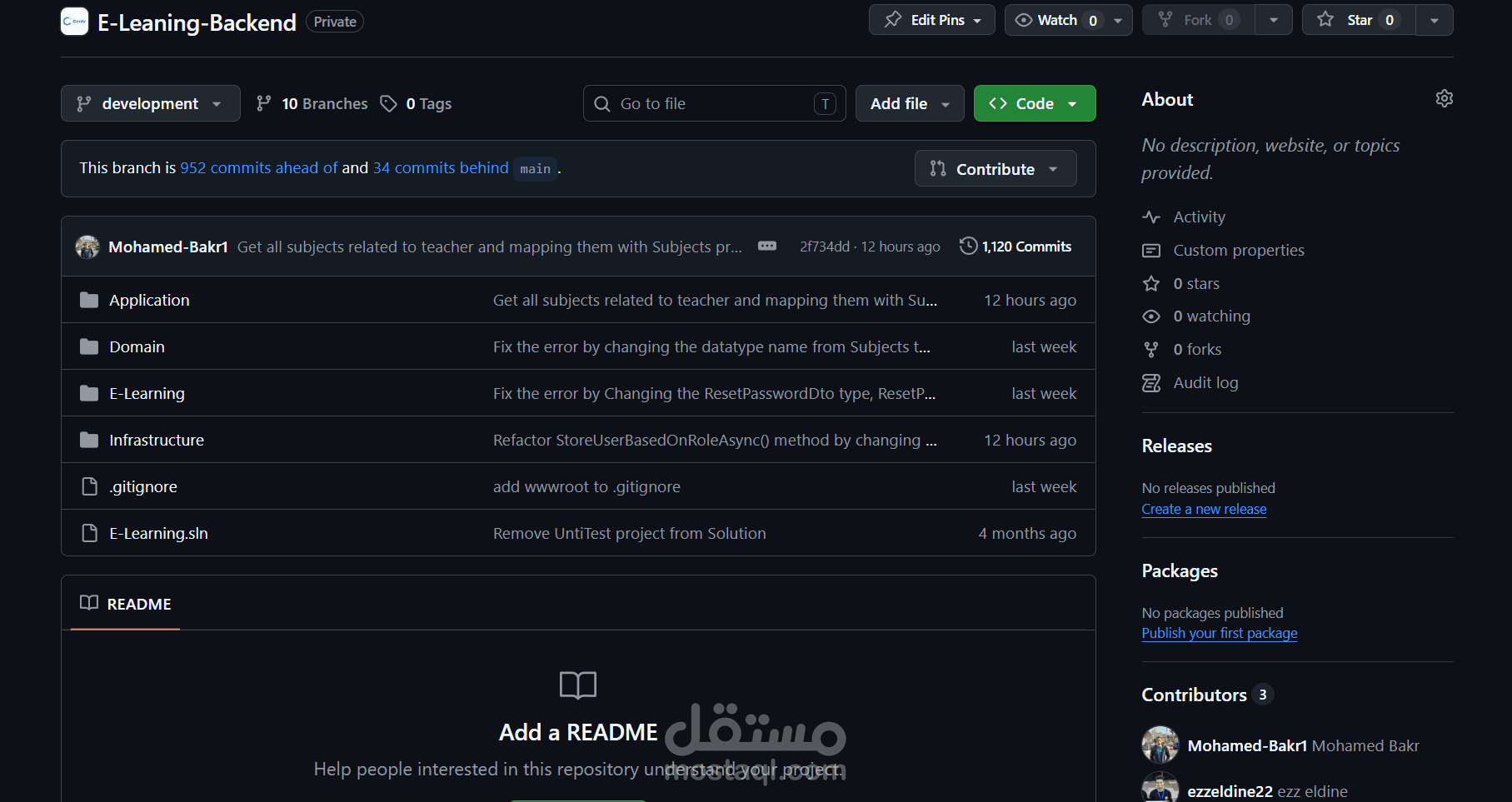Open 34 commits behind link
The width and height of the screenshot is (1512, 802).
tap(441, 167)
